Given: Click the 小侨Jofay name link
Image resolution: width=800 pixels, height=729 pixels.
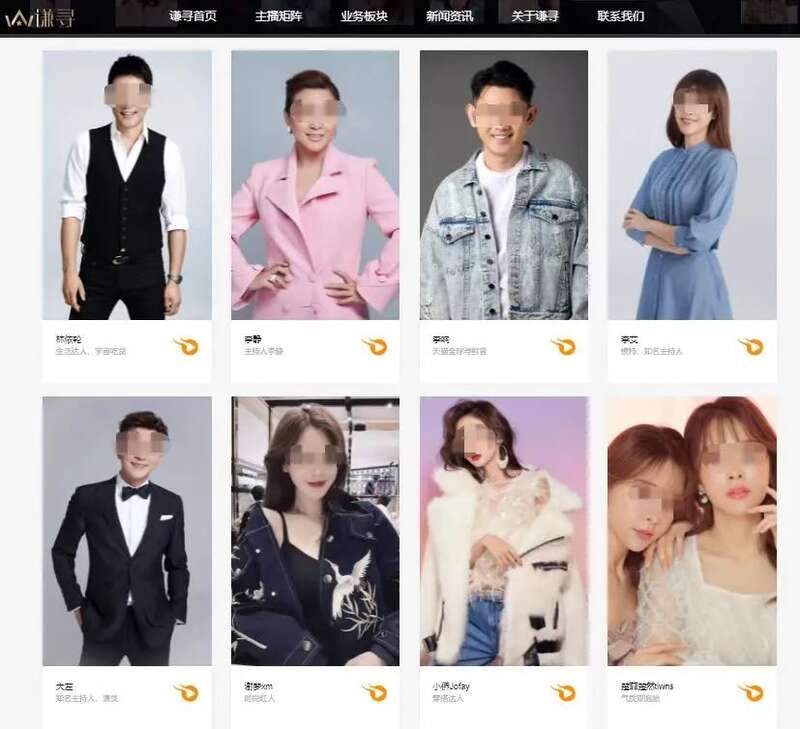Looking at the screenshot, I should (x=451, y=686).
